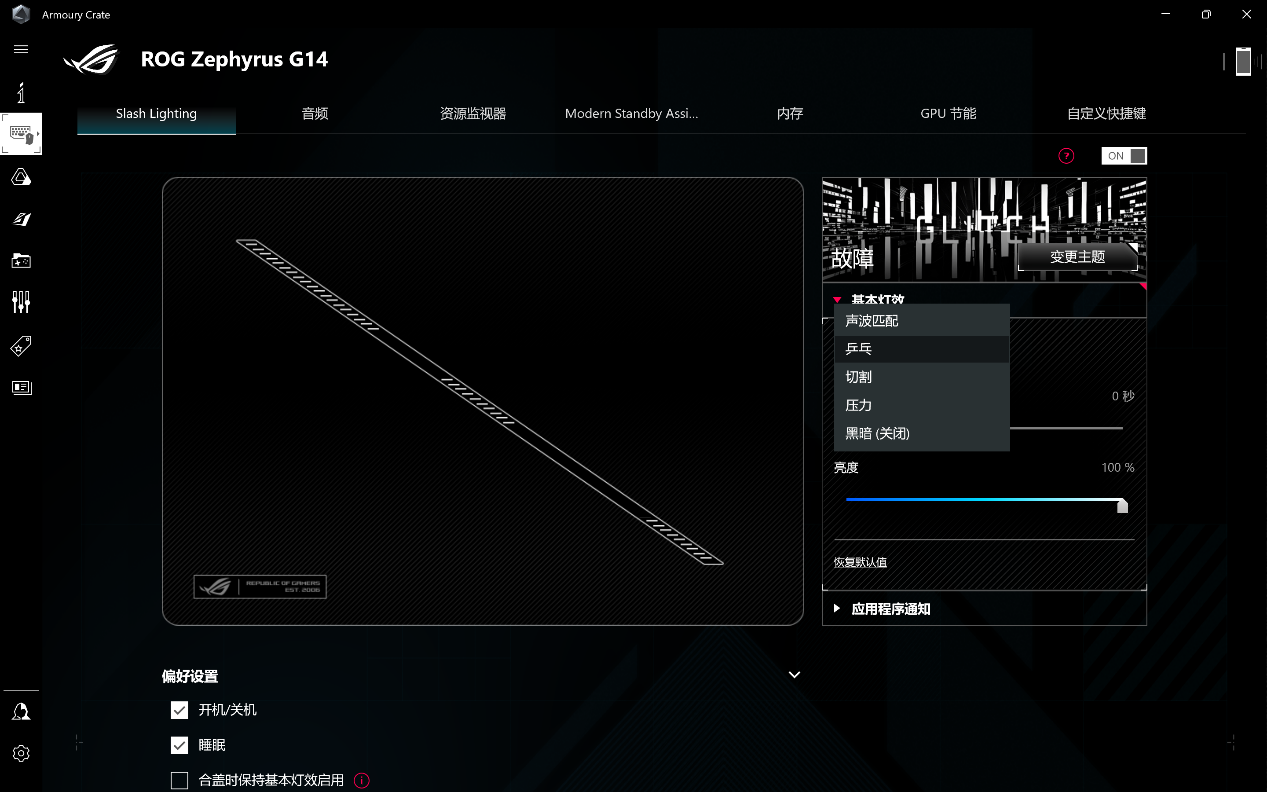Click the Slash Lighting diagonal strip preview

(x=480, y=402)
